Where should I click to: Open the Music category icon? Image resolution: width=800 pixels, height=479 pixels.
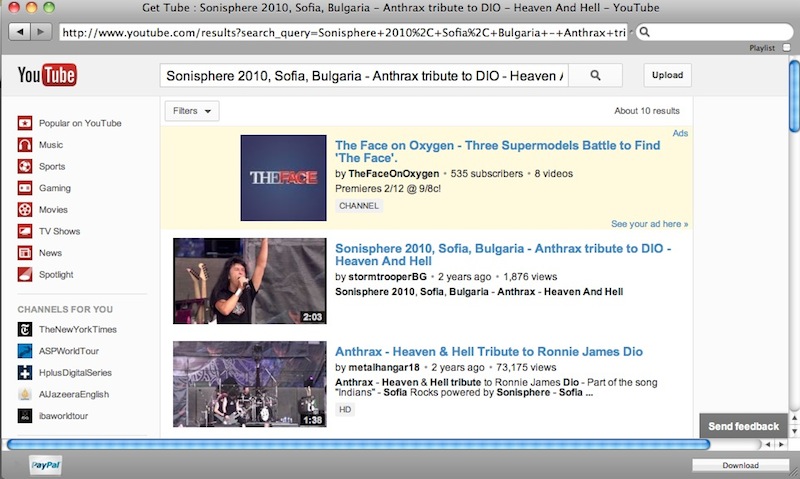(x=25, y=145)
